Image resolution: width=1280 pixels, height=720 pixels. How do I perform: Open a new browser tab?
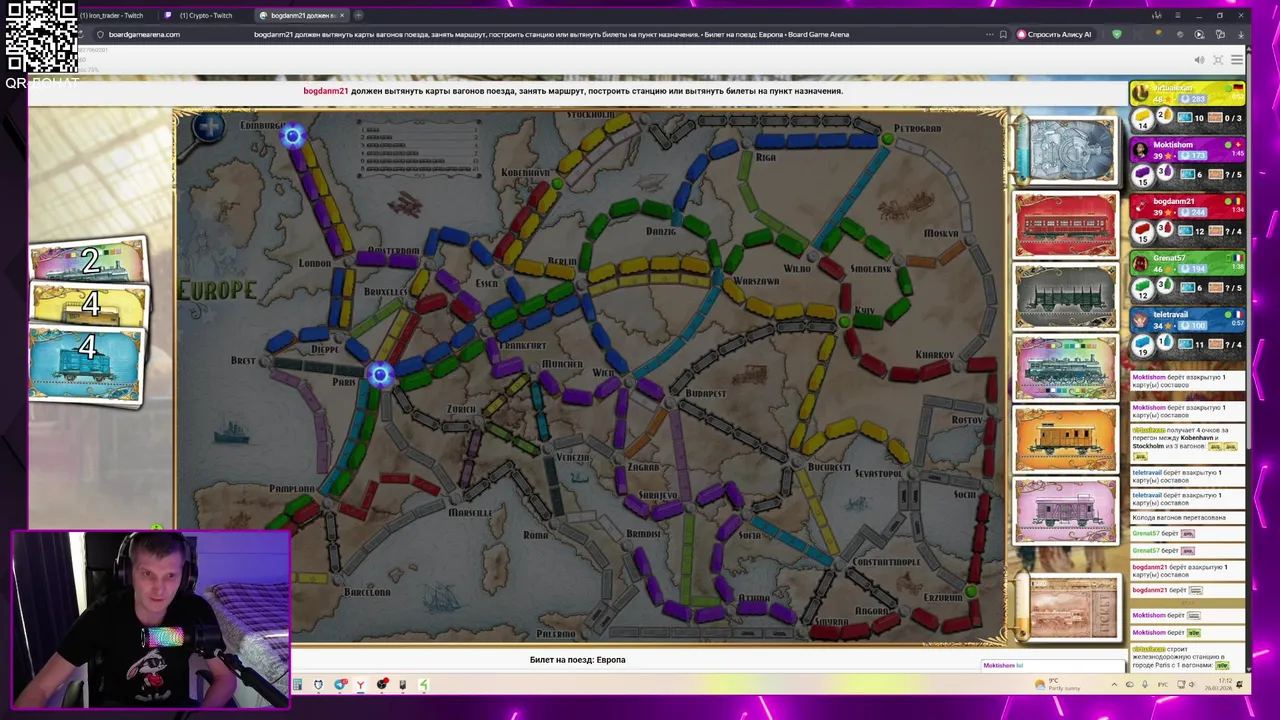pyautogui.click(x=359, y=15)
